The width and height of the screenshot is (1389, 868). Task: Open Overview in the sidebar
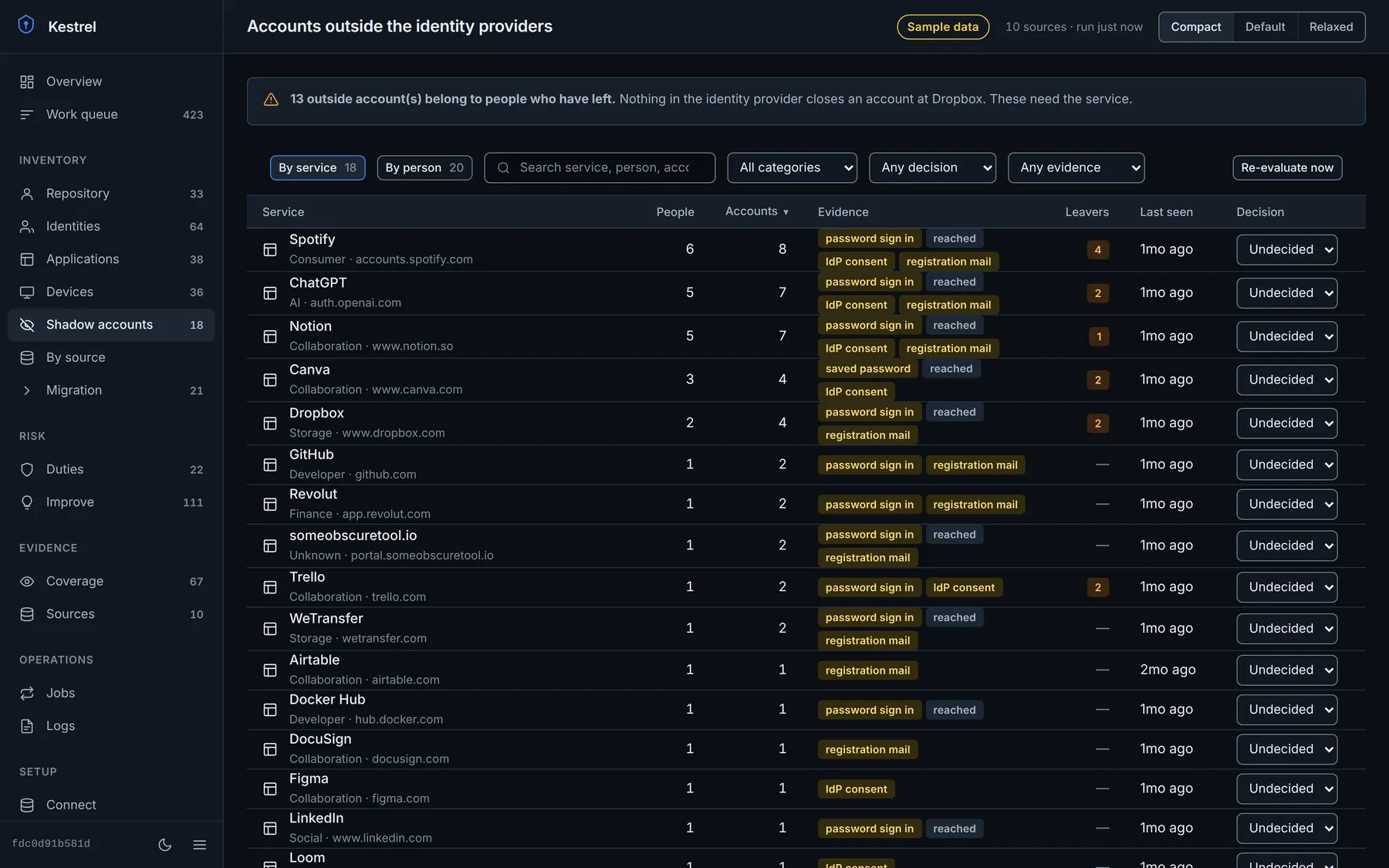111,82
